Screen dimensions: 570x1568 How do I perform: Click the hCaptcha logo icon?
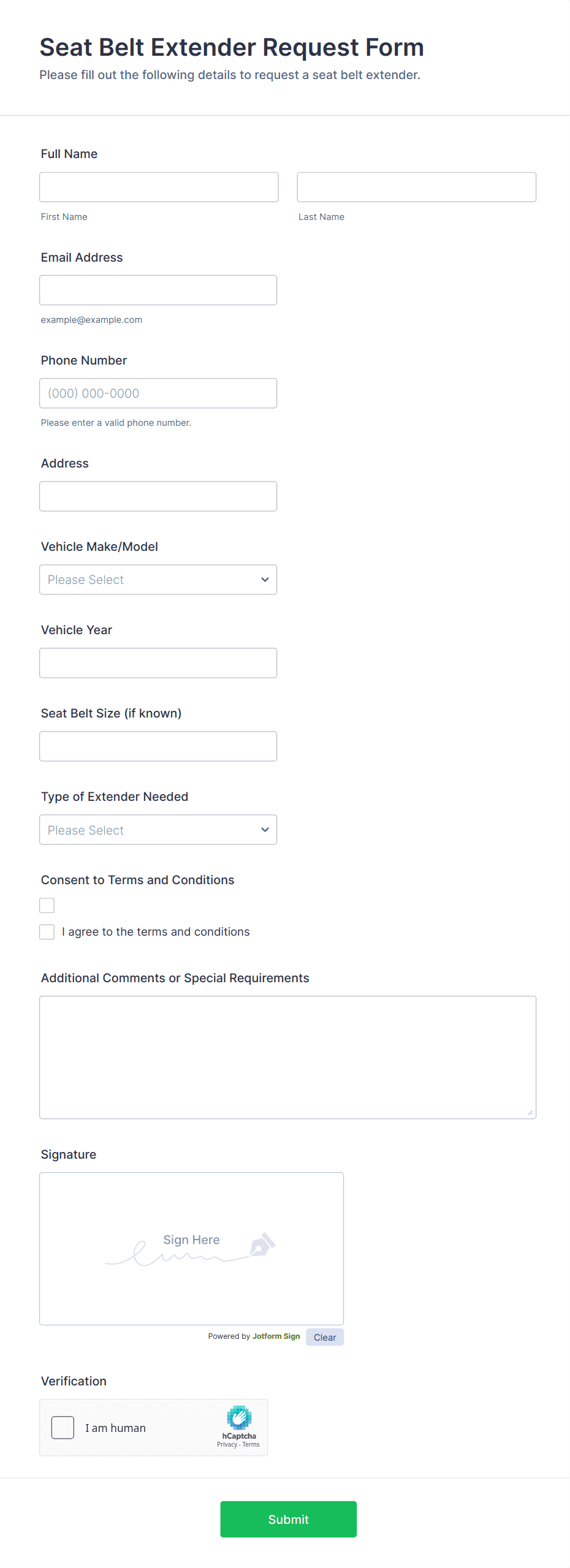[x=239, y=1417]
